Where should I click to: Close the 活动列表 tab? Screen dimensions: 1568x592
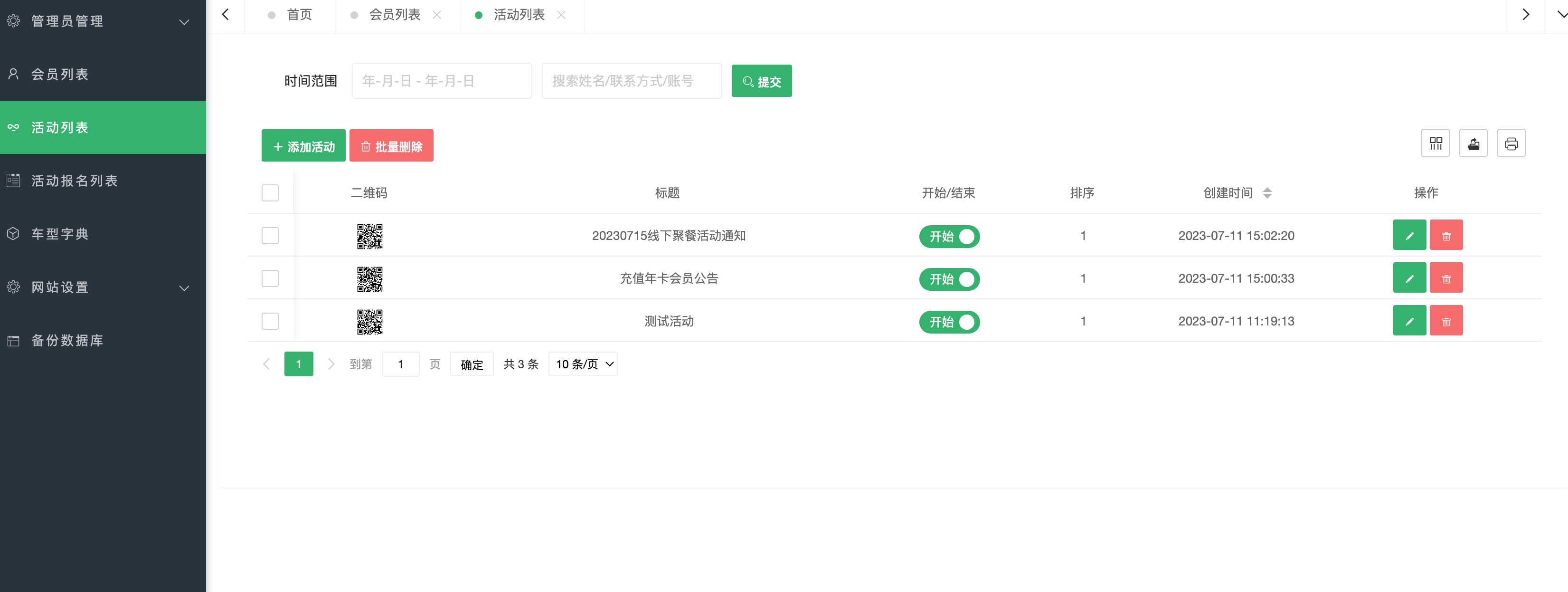(561, 15)
